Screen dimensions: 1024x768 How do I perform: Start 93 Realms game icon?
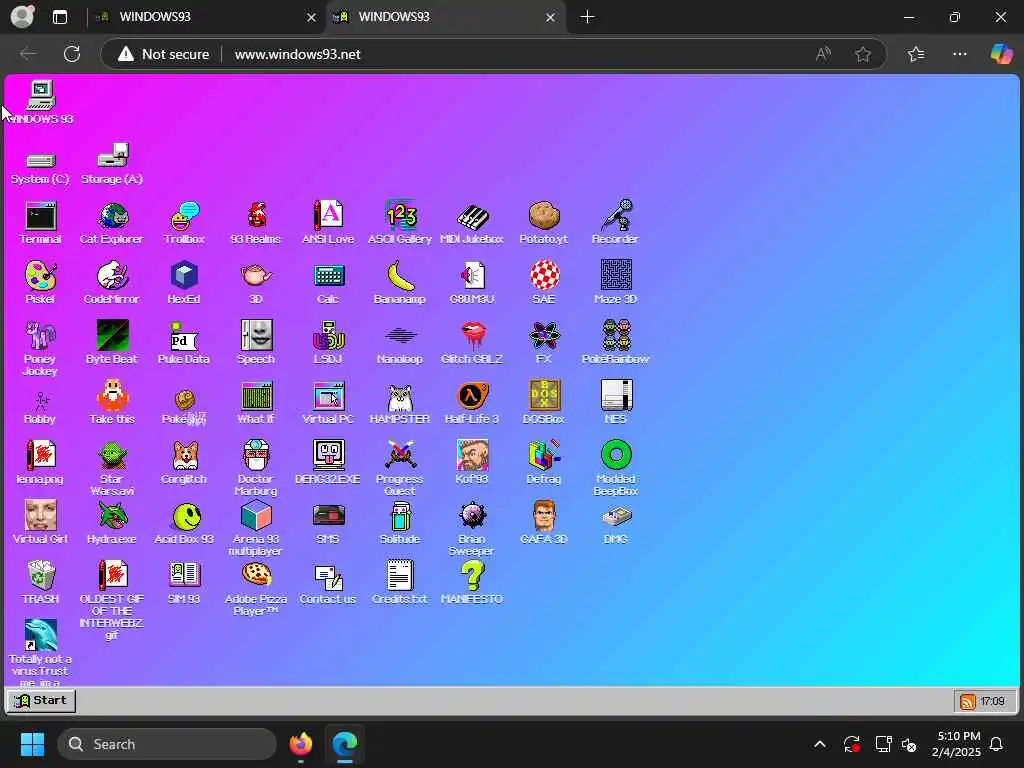[256, 223]
